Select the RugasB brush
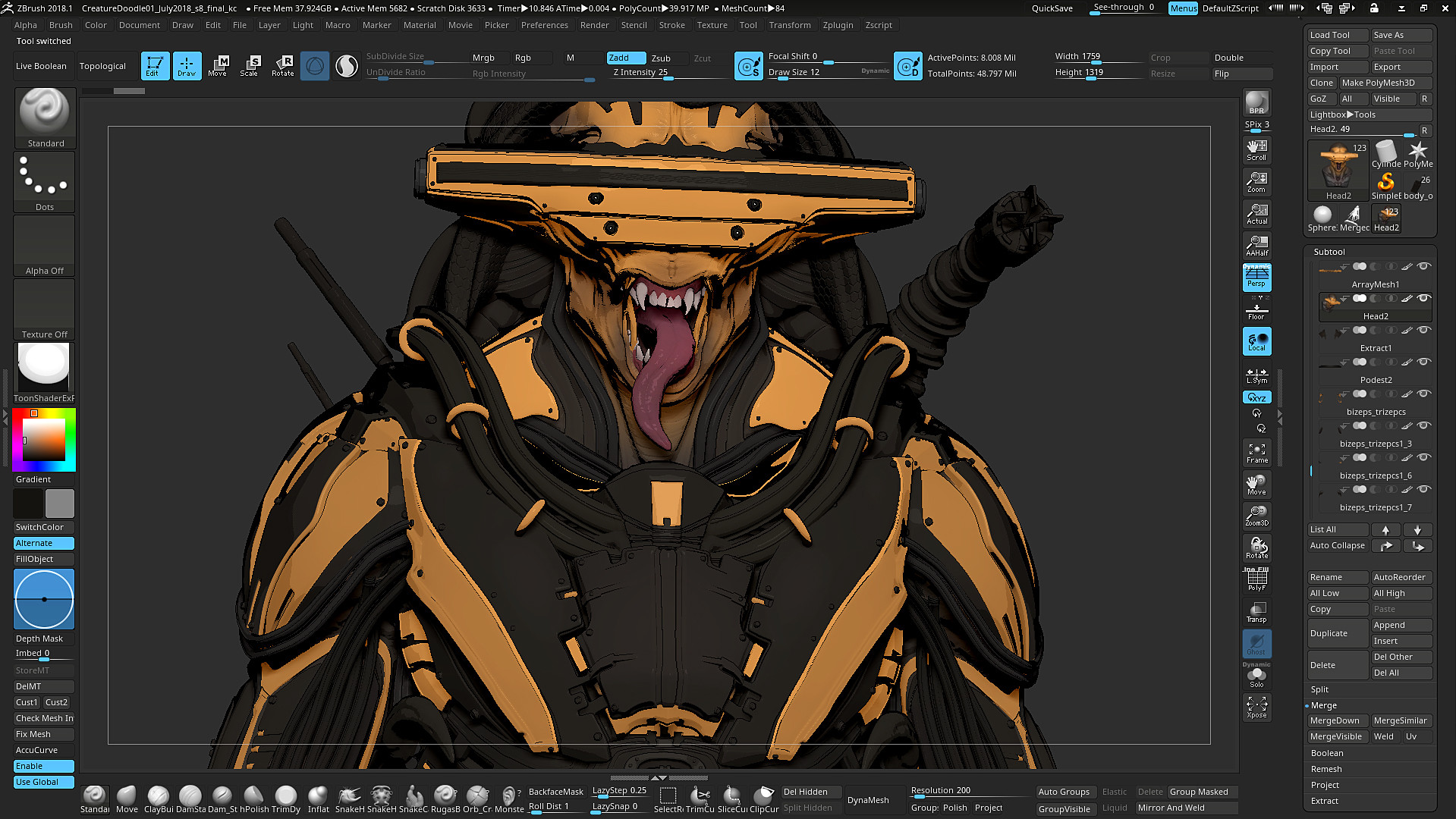Viewport: 1456px width, 819px height. pos(445,799)
